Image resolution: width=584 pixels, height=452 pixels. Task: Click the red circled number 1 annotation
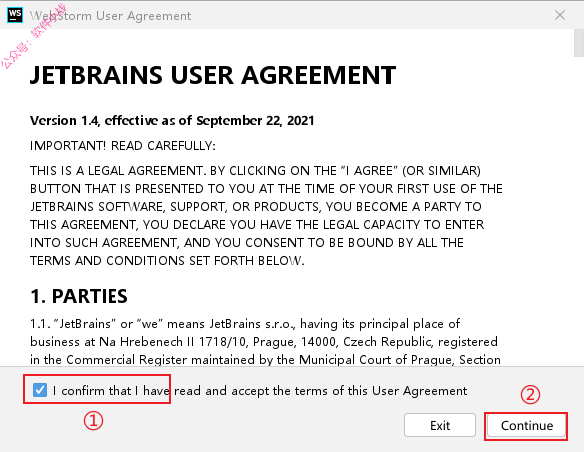coord(93,421)
